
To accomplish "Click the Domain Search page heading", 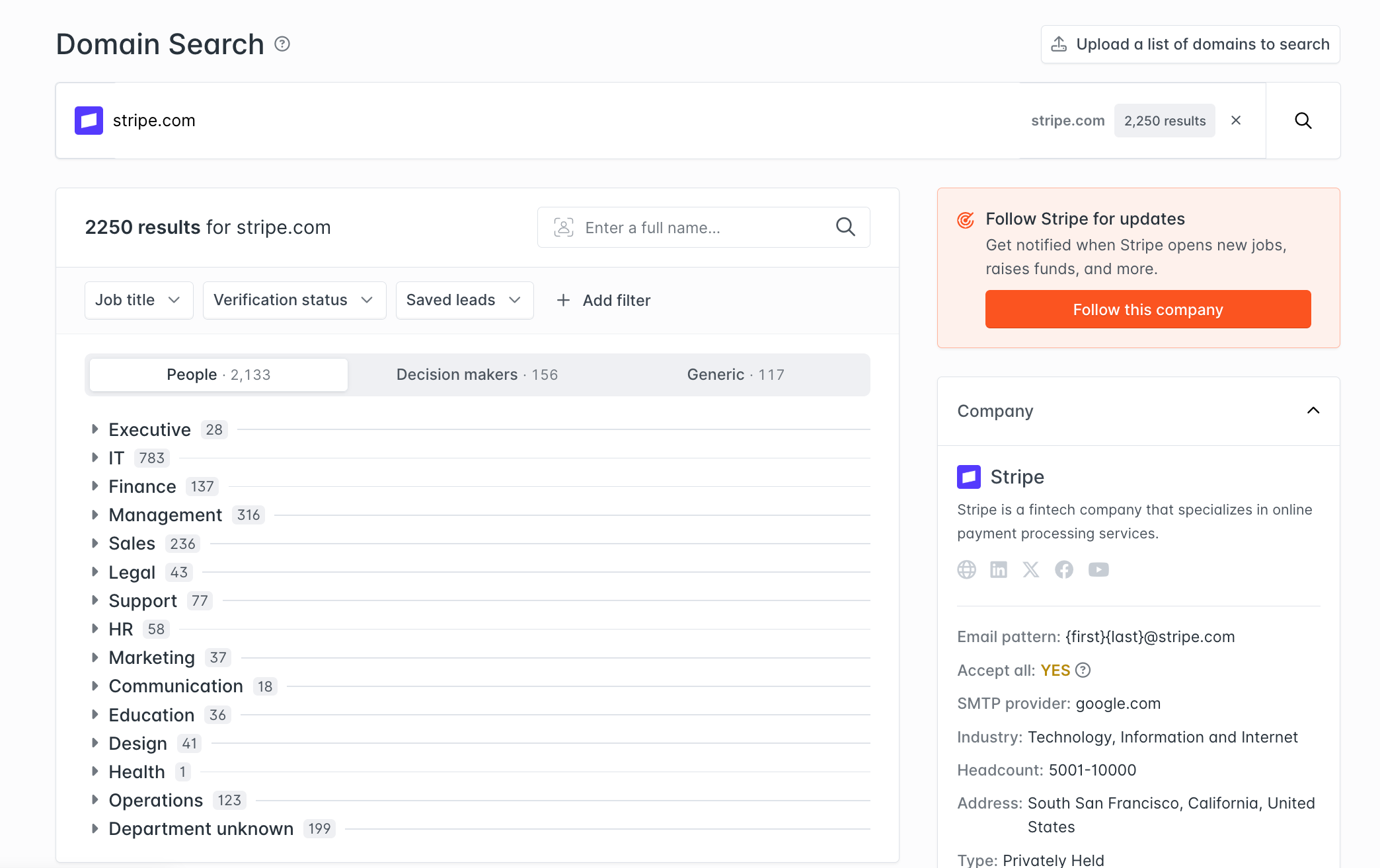I will pyautogui.click(x=160, y=44).
